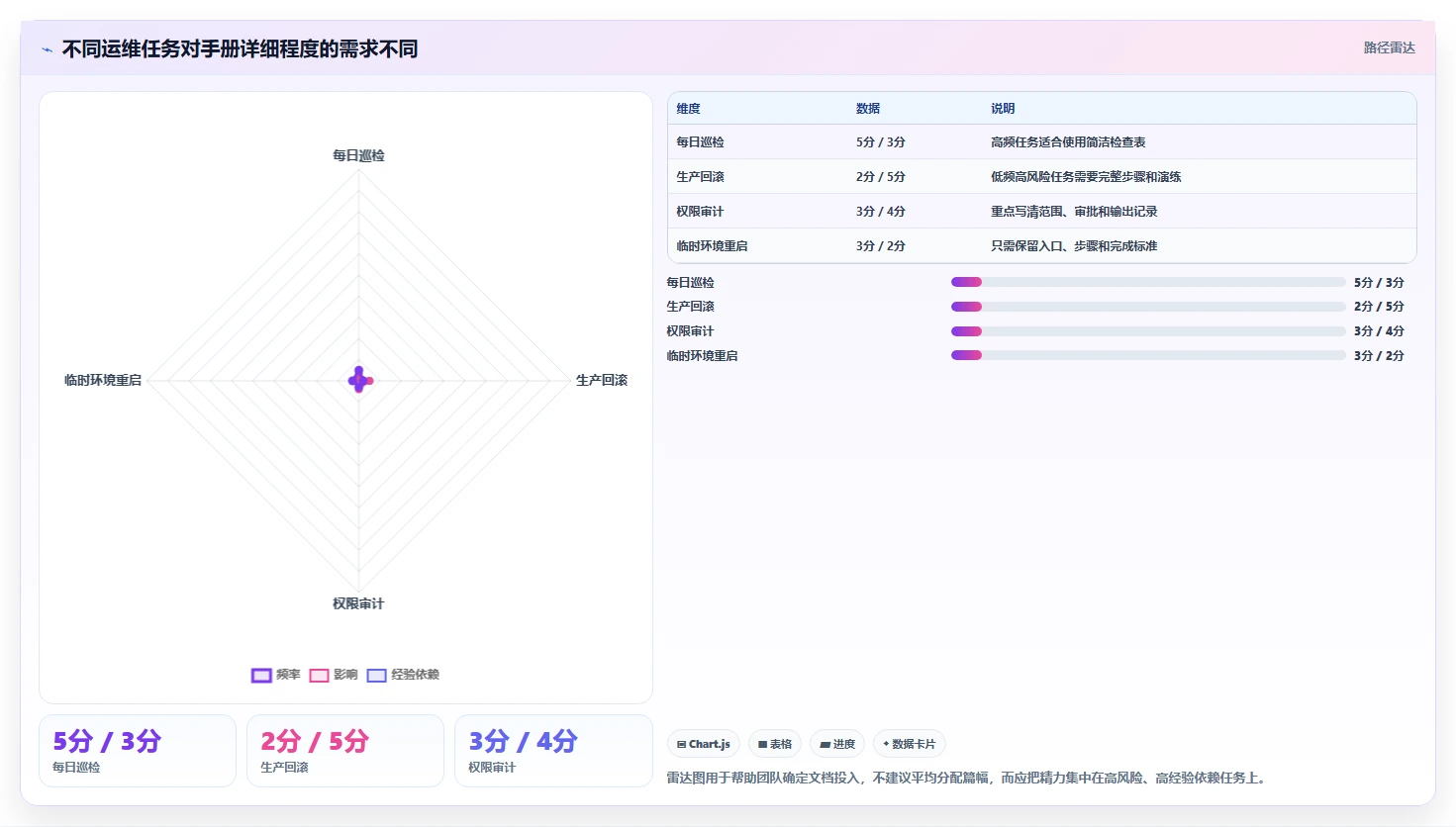
Task: Click the 生产回滚 label left of its progress bar
Action: coord(690,307)
